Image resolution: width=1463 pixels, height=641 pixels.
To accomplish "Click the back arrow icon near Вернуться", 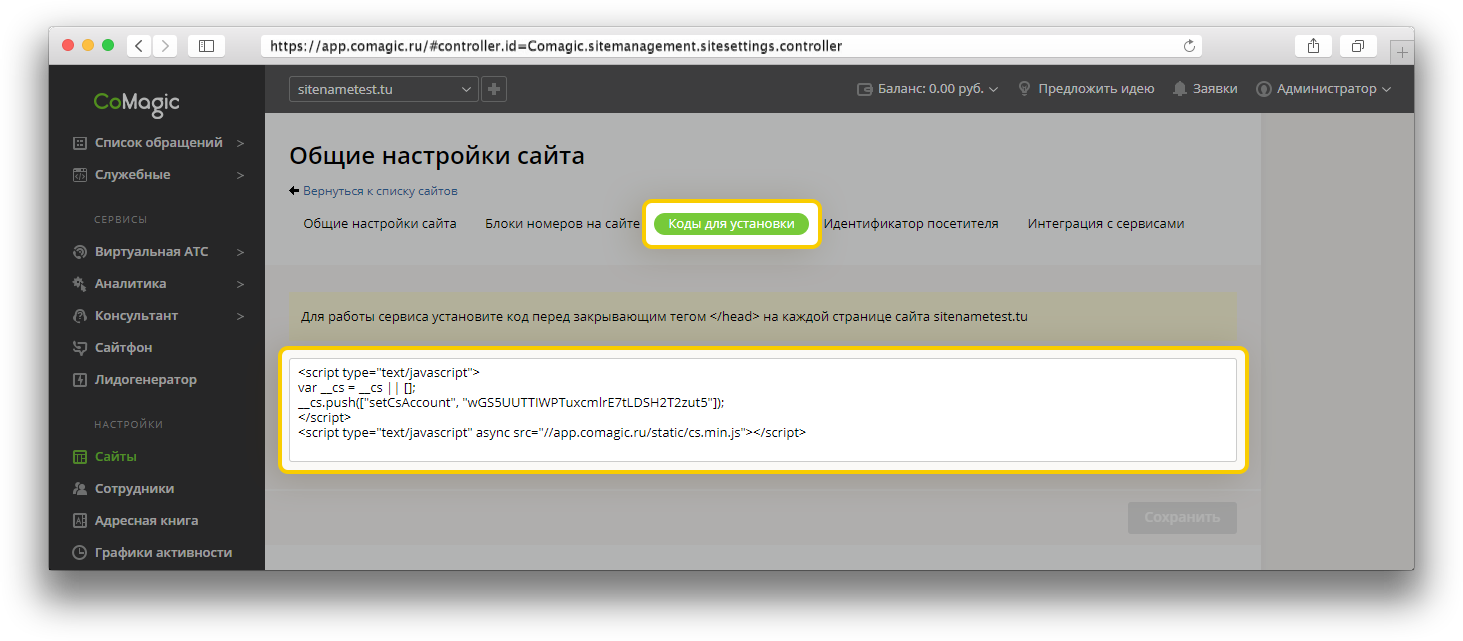I will pyautogui.click(x=294, y=191).
